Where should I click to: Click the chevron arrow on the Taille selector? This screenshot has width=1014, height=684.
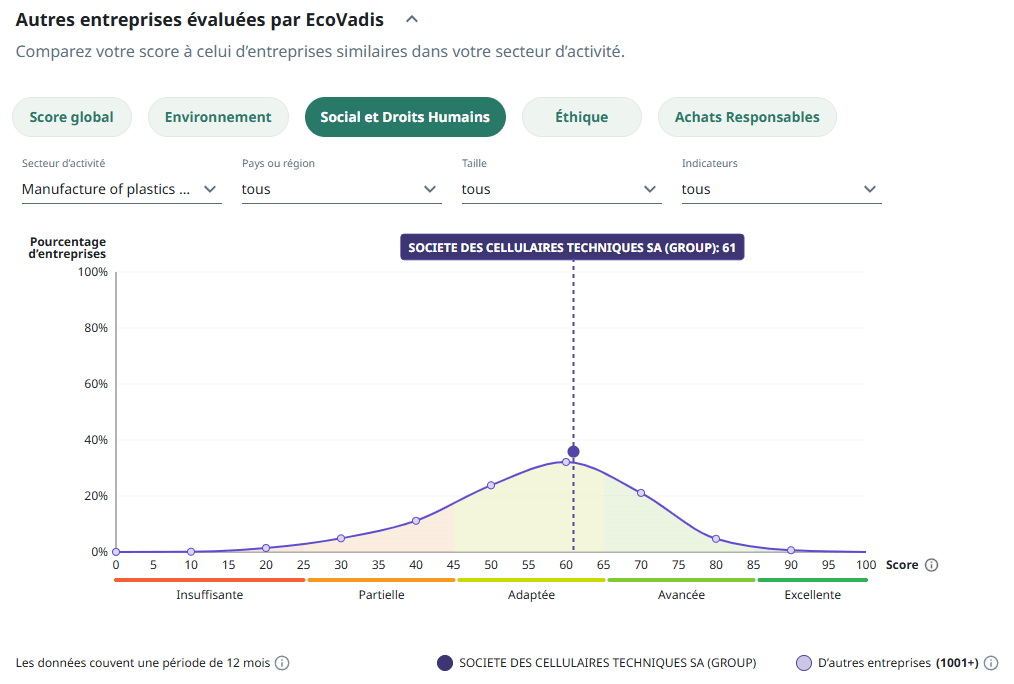tap(650, 189)
